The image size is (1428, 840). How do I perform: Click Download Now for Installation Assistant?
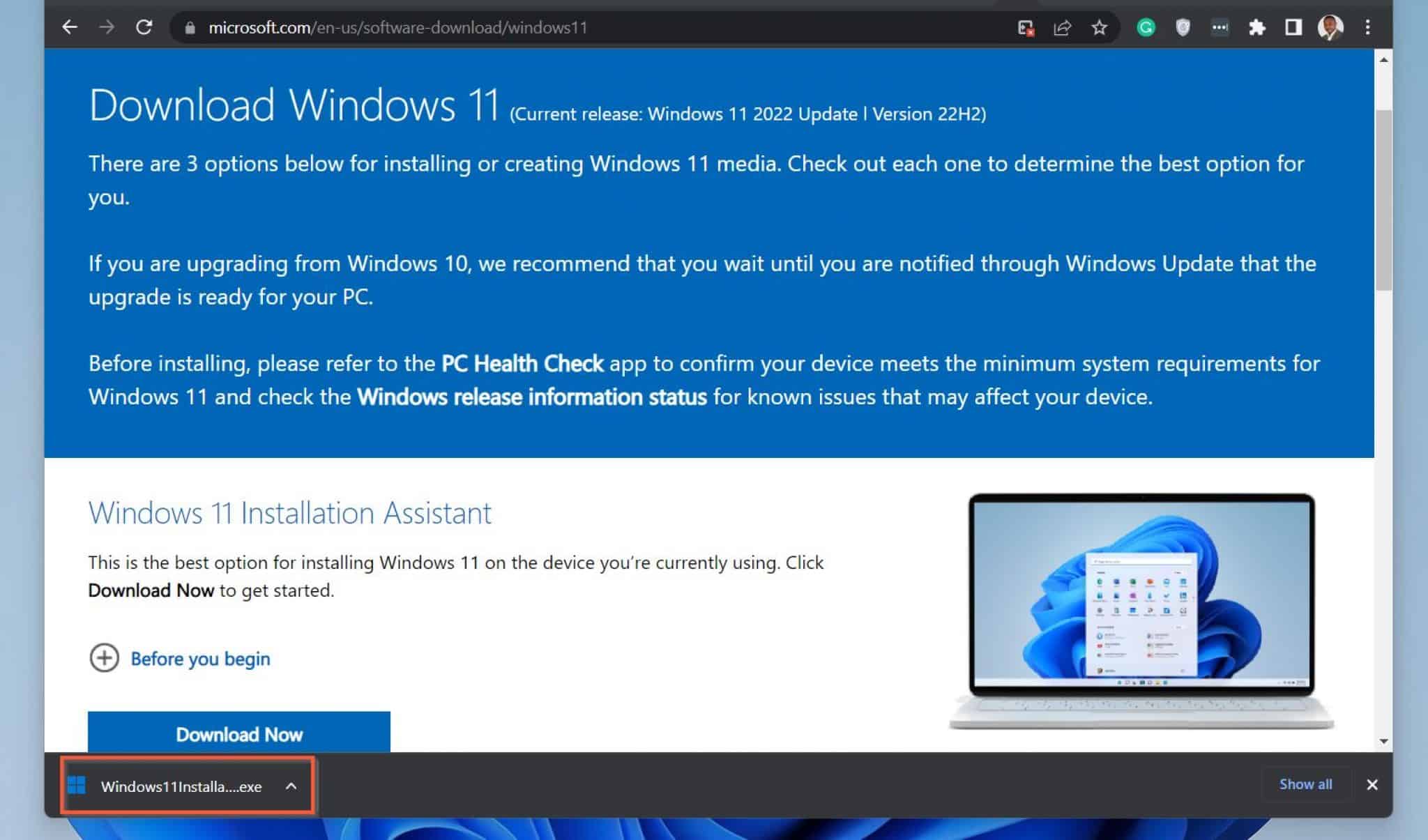pyautogui.click(x=238, y=734)
